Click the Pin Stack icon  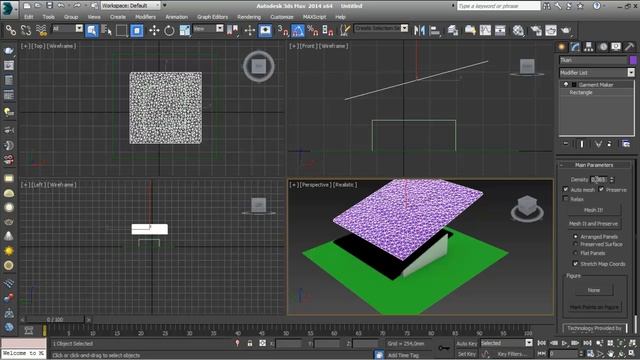566,144
